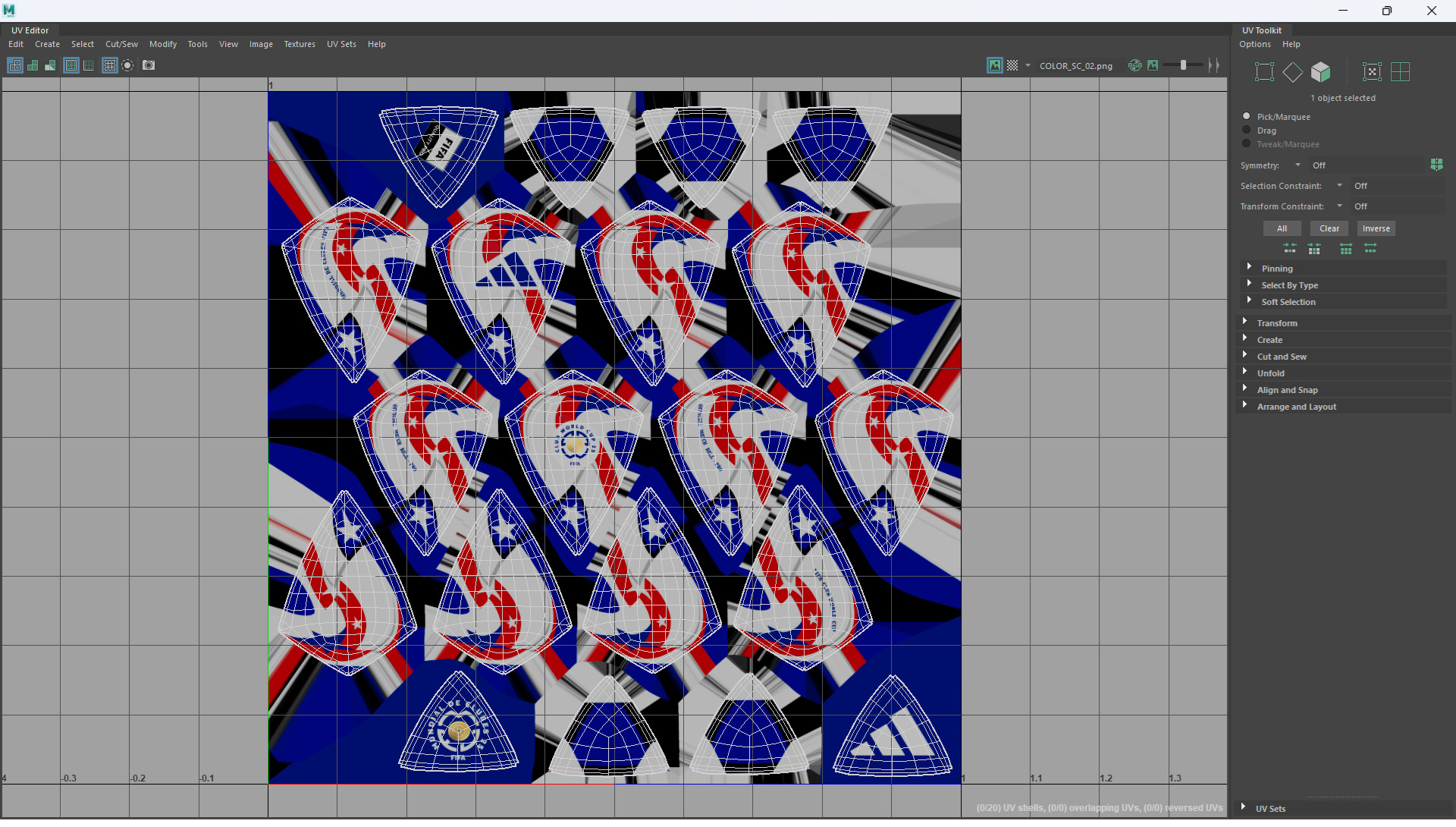
Task: Open the Transform Constraint dropdown arrow
Action: pos(1340,207)
